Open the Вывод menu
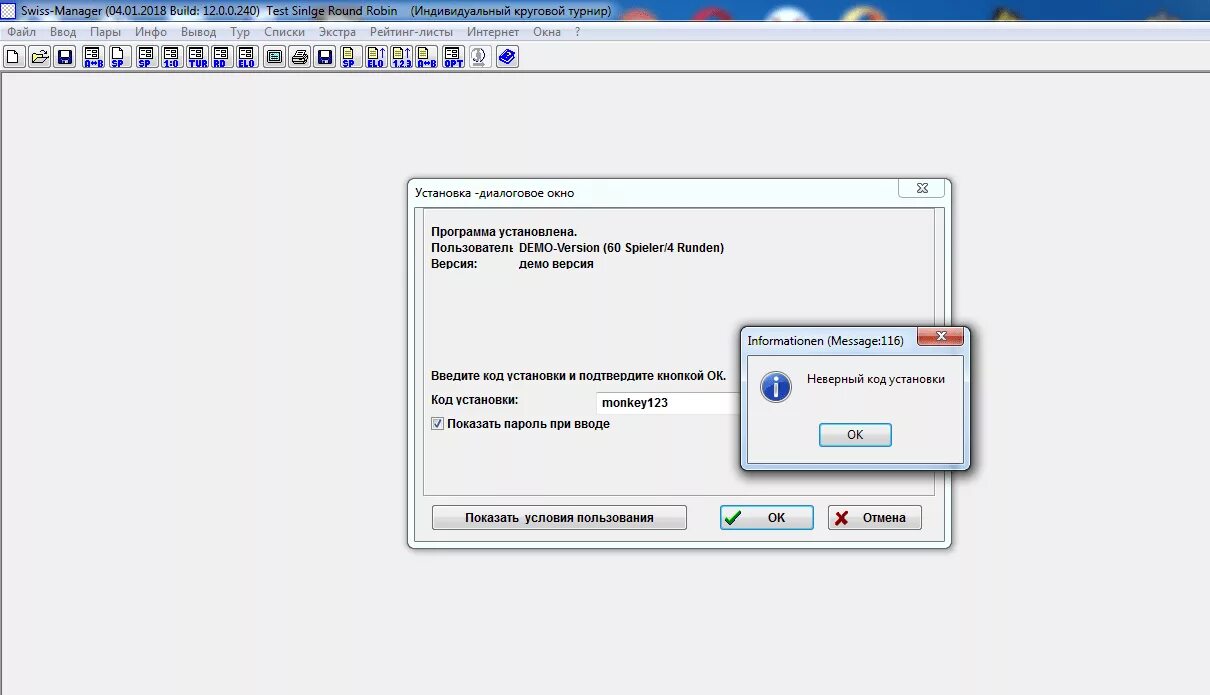1210x695 pixels. 198,32
